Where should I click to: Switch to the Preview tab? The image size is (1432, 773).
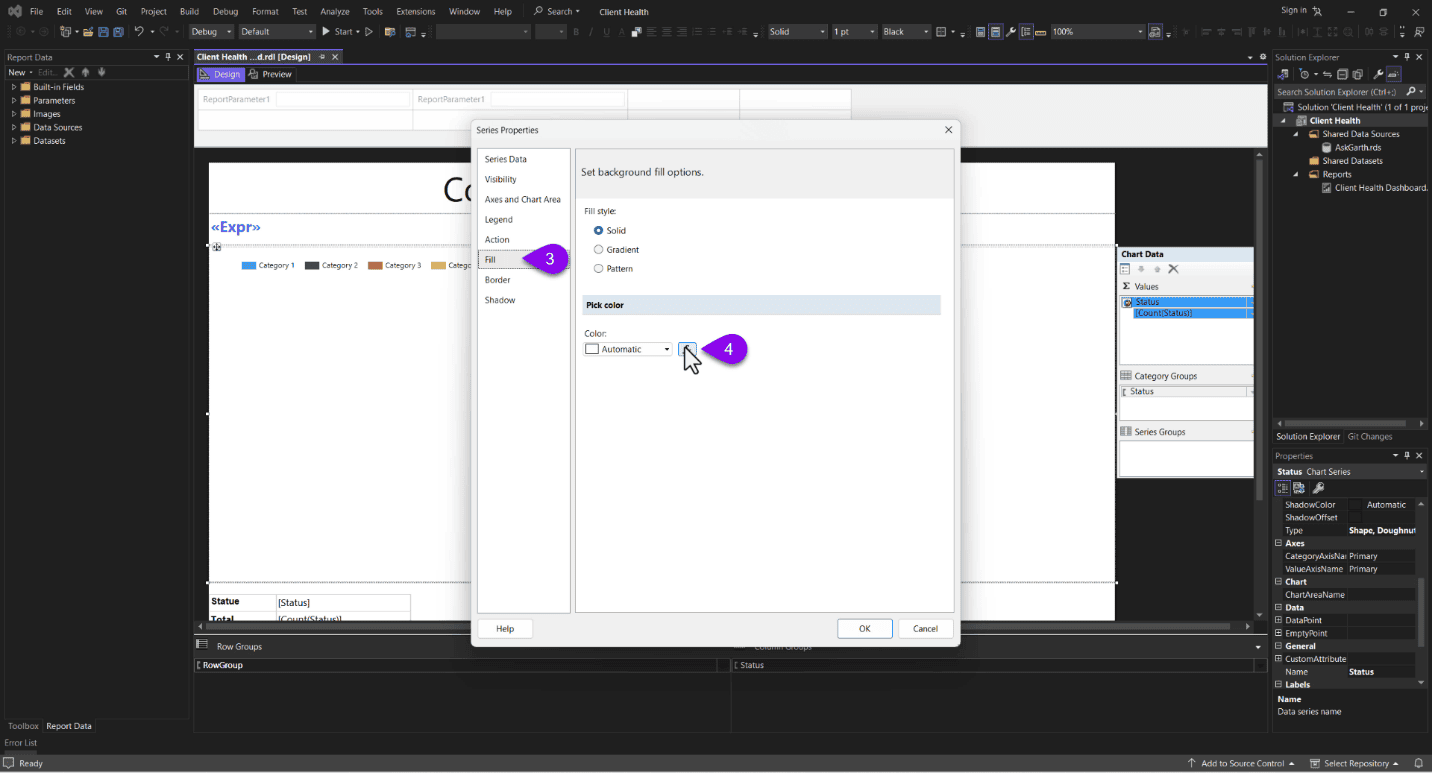(x=270, y=74)
